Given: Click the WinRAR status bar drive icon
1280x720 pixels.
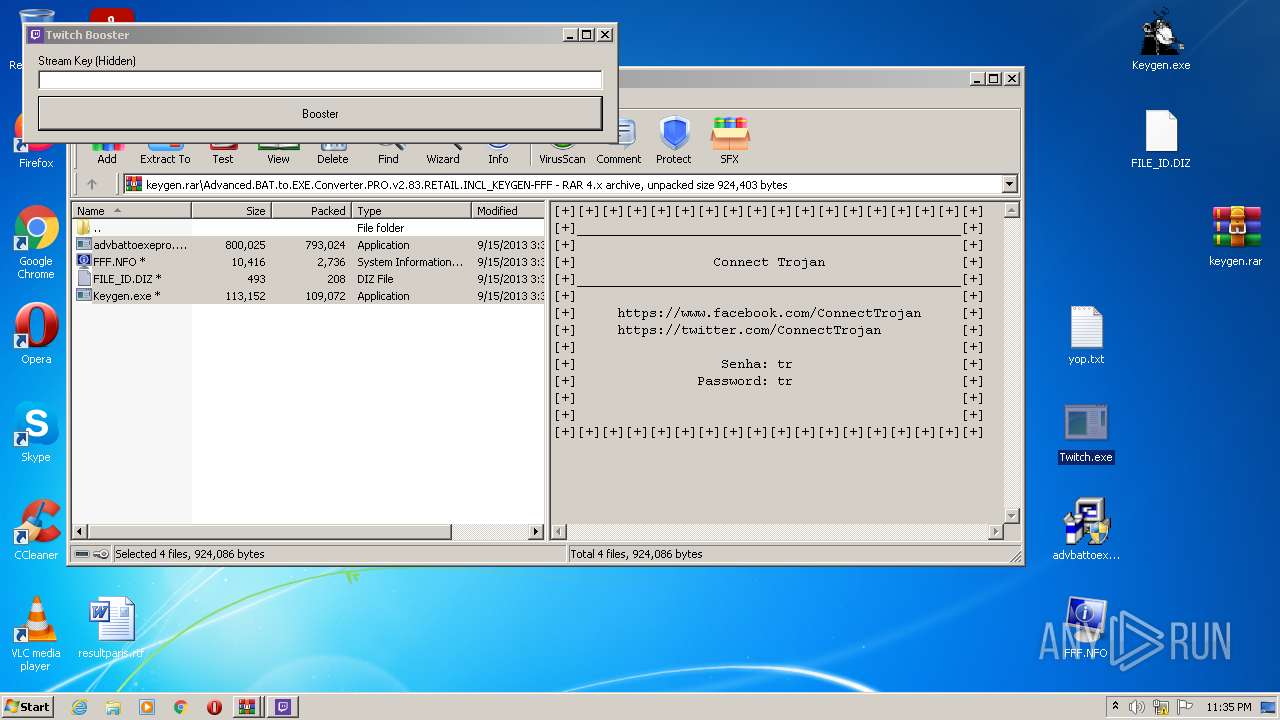Looking at the screenshot, I should (x=83, y=554).
